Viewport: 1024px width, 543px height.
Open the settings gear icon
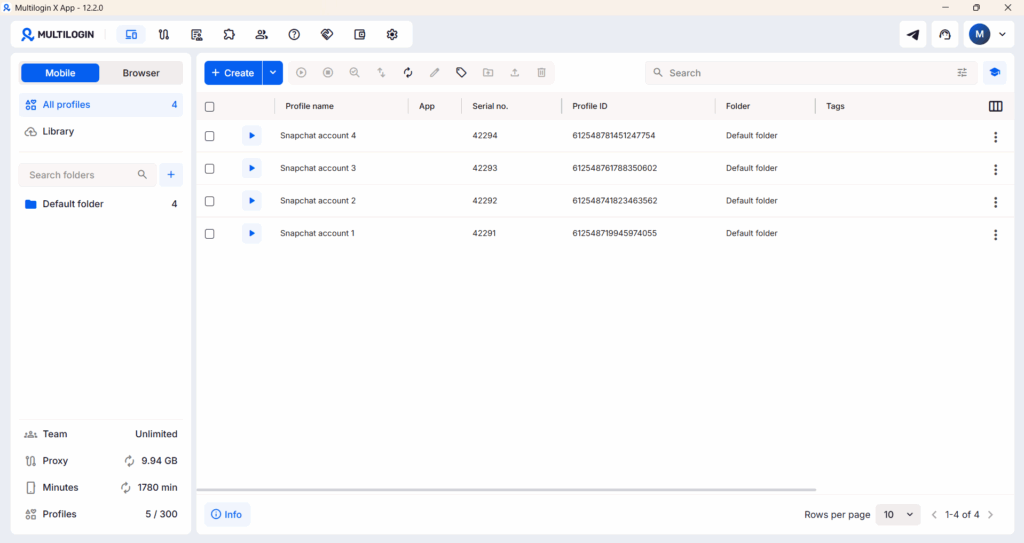click(x=392, y=34)
